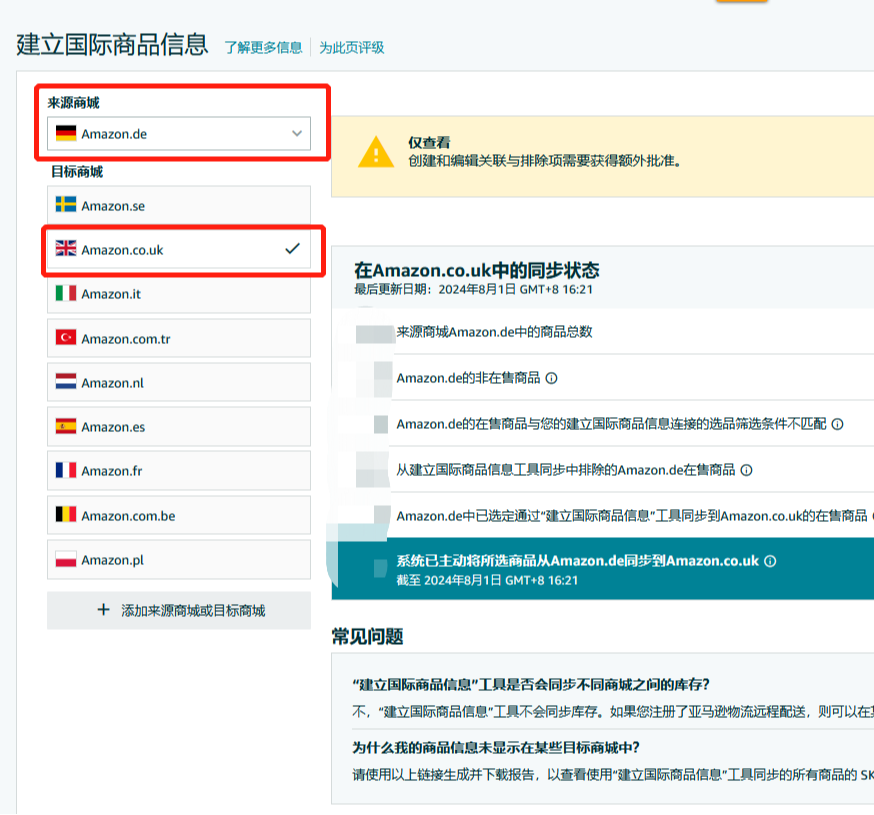874x815 pixels.
Task: Click the teal 系统已主动将所选商品 sync row
Action: pos(603,569)
